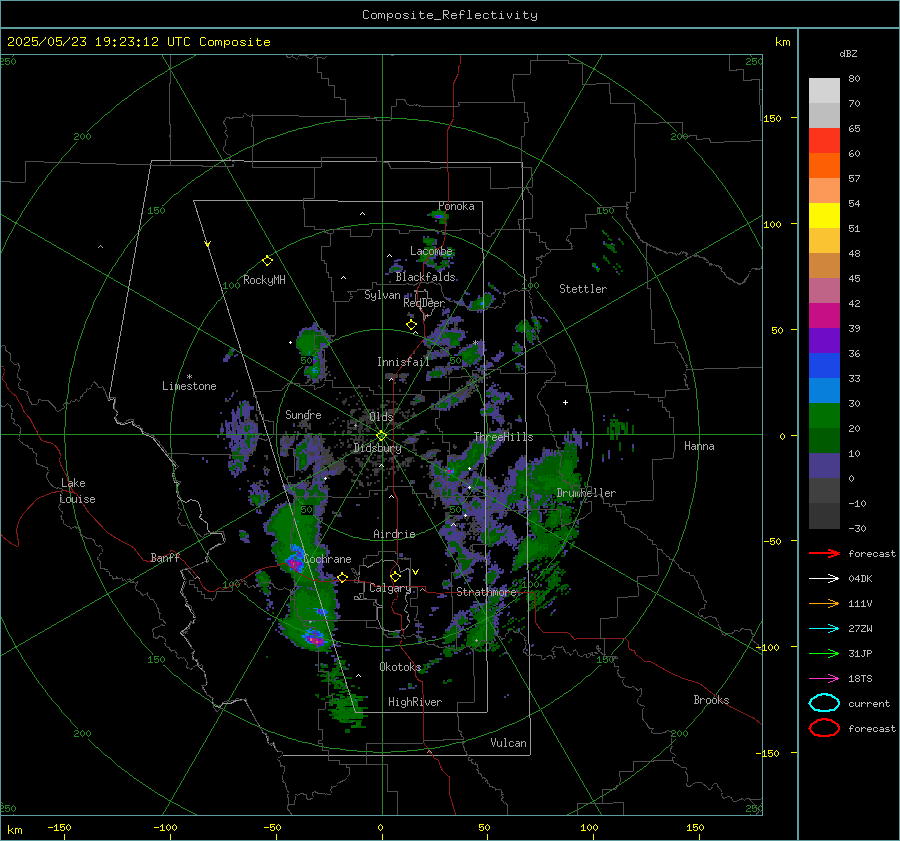Click the RockyMH label

(264, 280)
